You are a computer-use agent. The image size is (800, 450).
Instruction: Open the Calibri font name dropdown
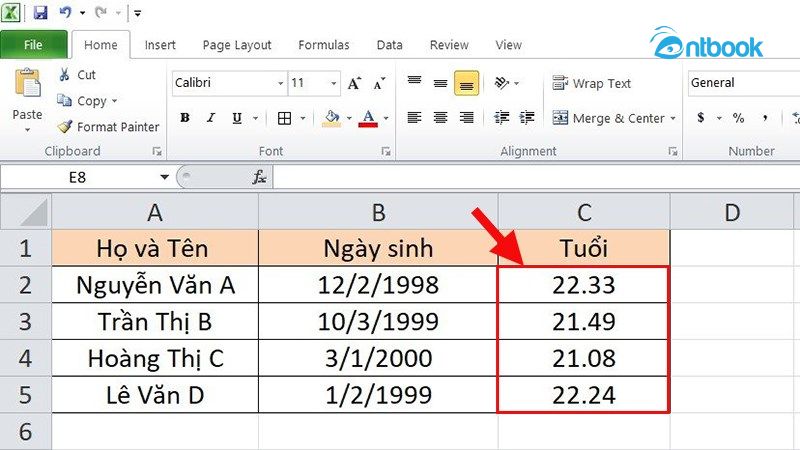[280, 83]
